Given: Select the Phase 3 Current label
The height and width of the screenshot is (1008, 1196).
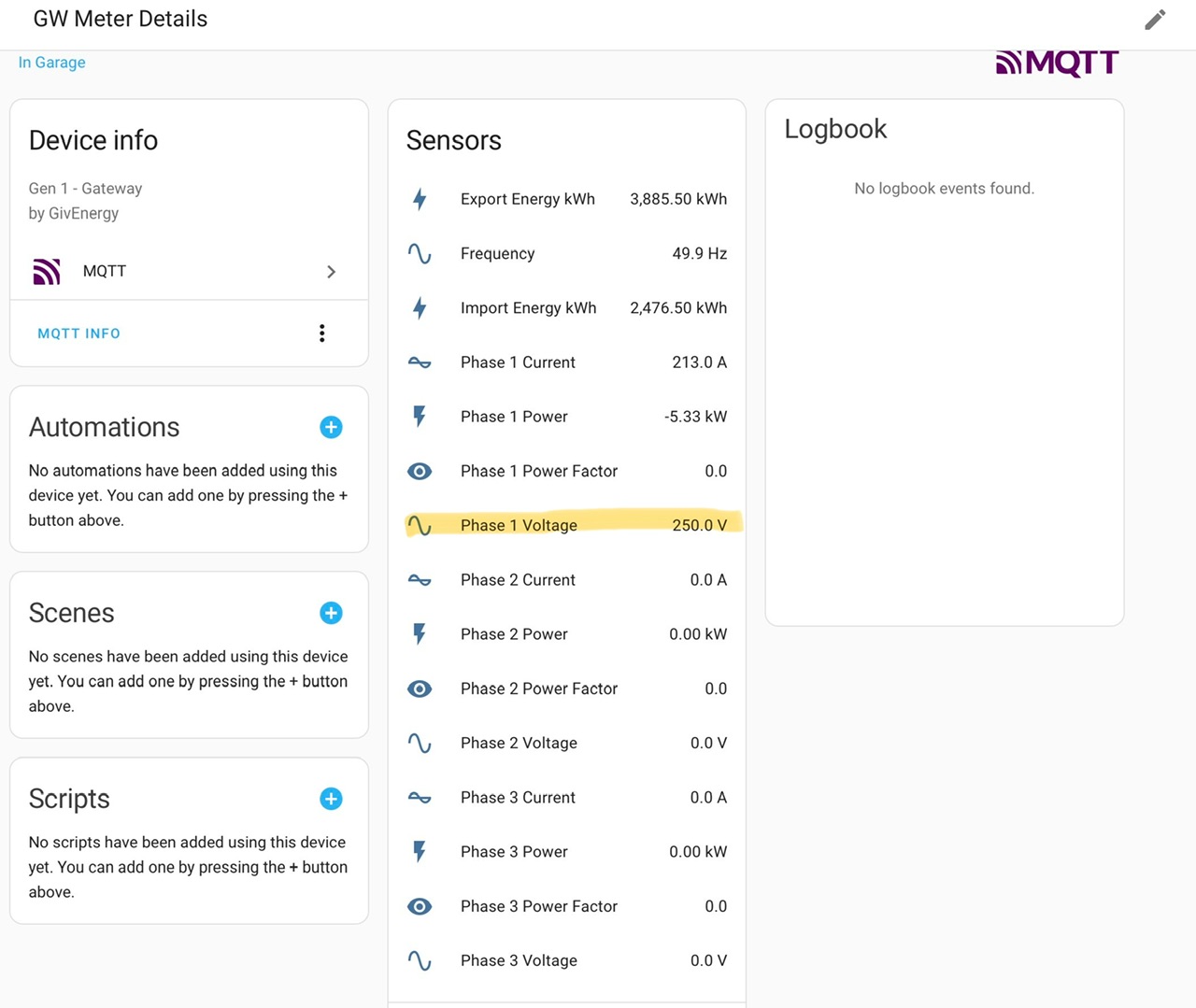Looking at the screenshot, I should click(x=518, y=798).
